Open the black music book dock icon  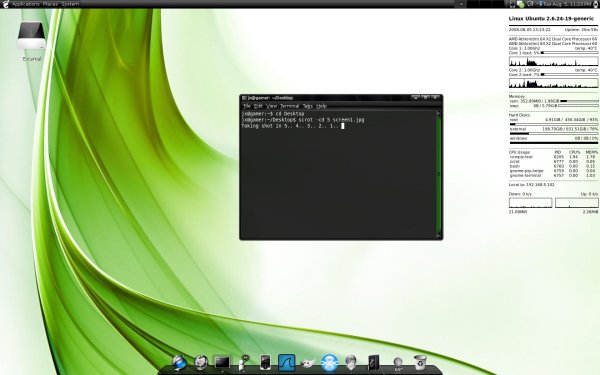click(x=373, y=362)
